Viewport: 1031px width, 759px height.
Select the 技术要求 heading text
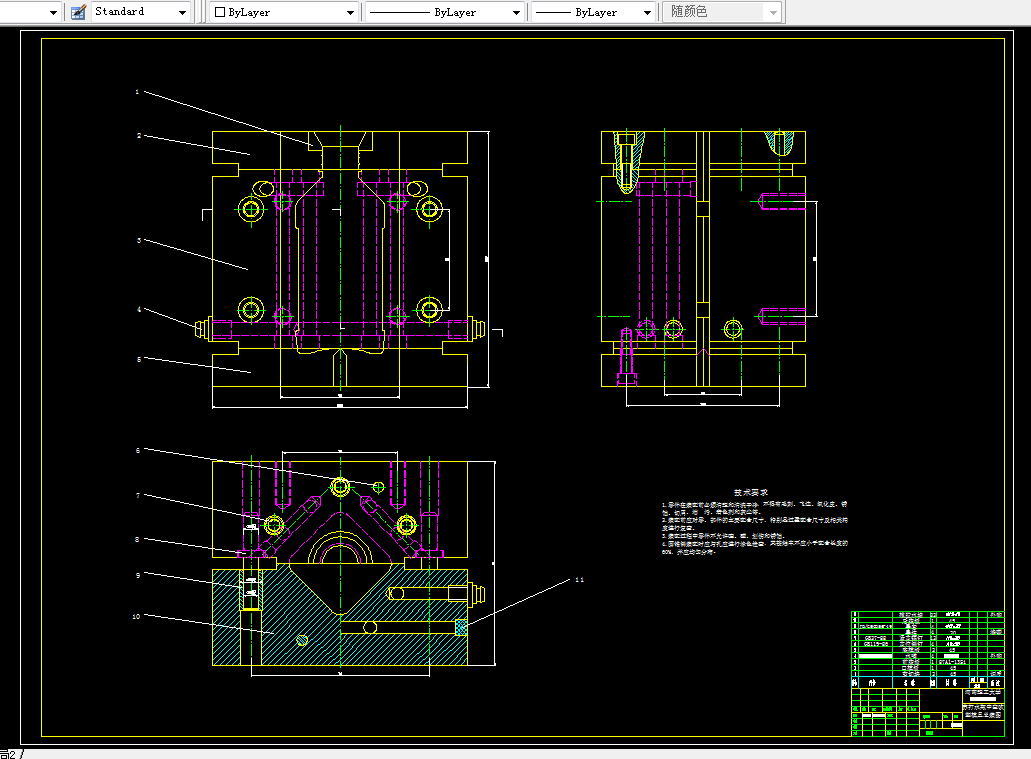[x=750, y=492]
